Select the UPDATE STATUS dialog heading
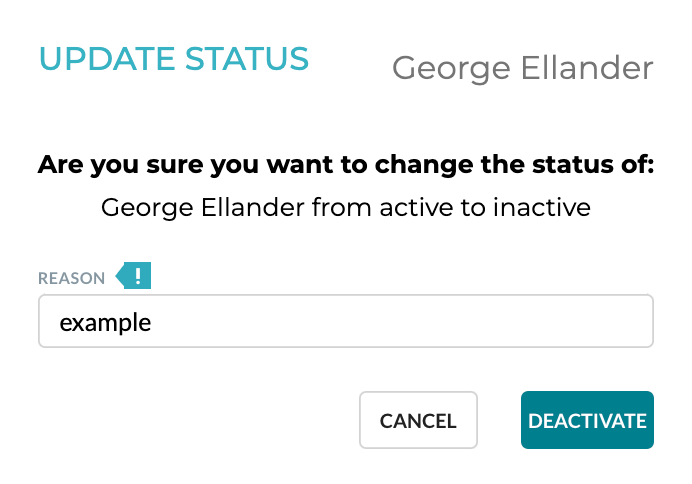The height and width of the screenshot is (484, 692). click(174, 59)
